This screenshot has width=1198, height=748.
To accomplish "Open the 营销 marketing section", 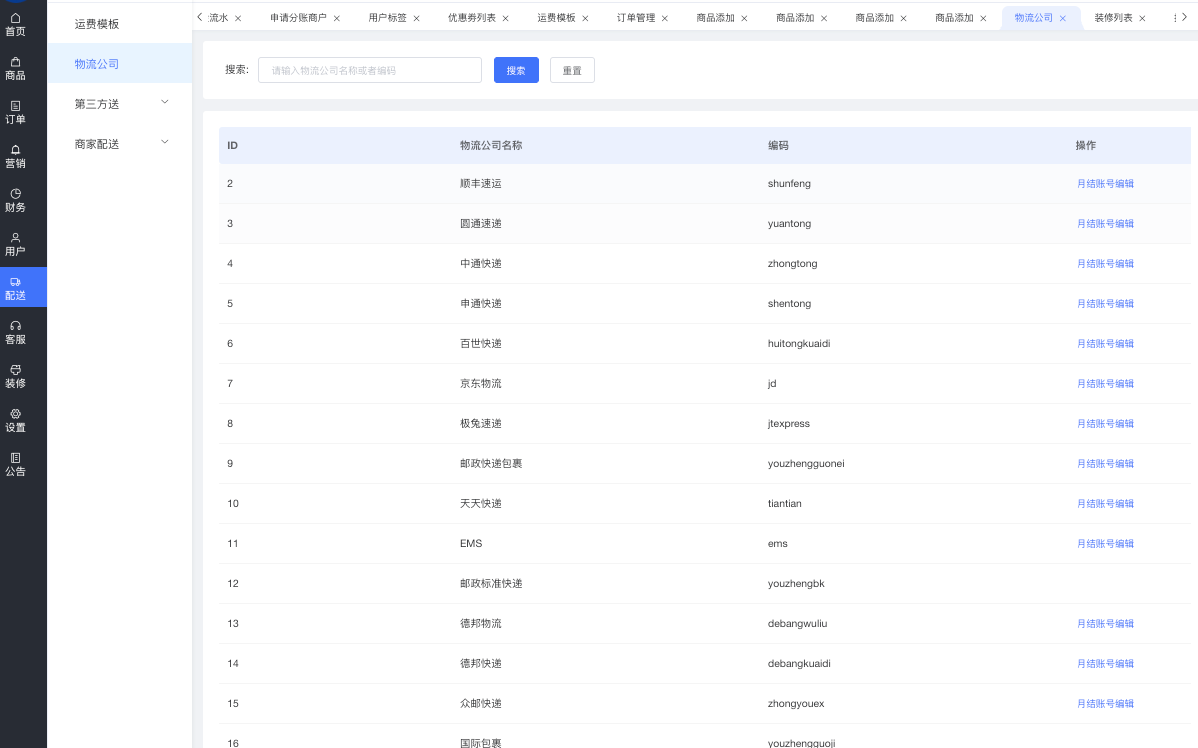I will click(15, 157).
